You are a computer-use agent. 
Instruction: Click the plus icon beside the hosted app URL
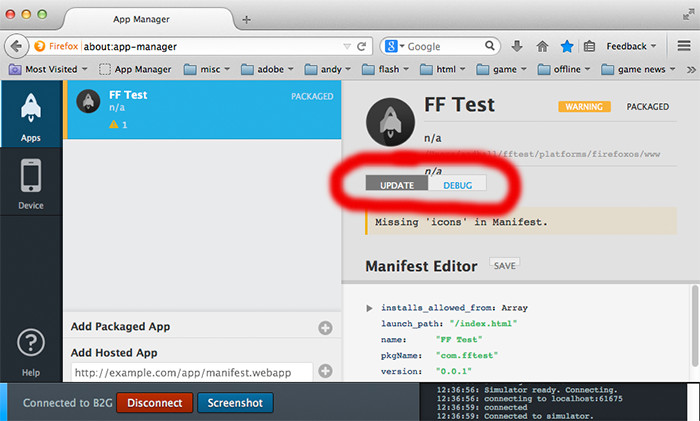325,371
